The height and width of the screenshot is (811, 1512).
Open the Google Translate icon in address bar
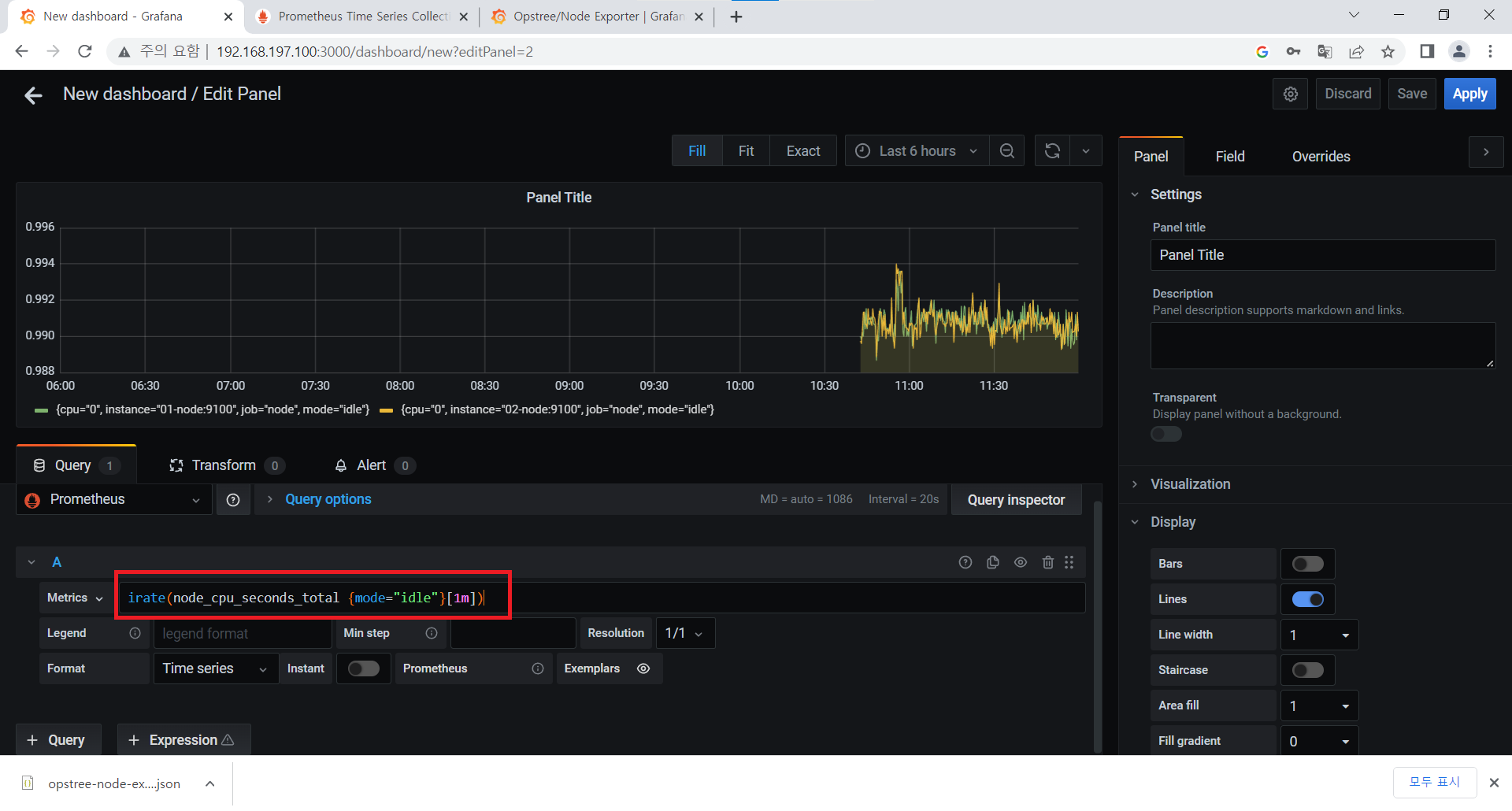[1325, 51]
